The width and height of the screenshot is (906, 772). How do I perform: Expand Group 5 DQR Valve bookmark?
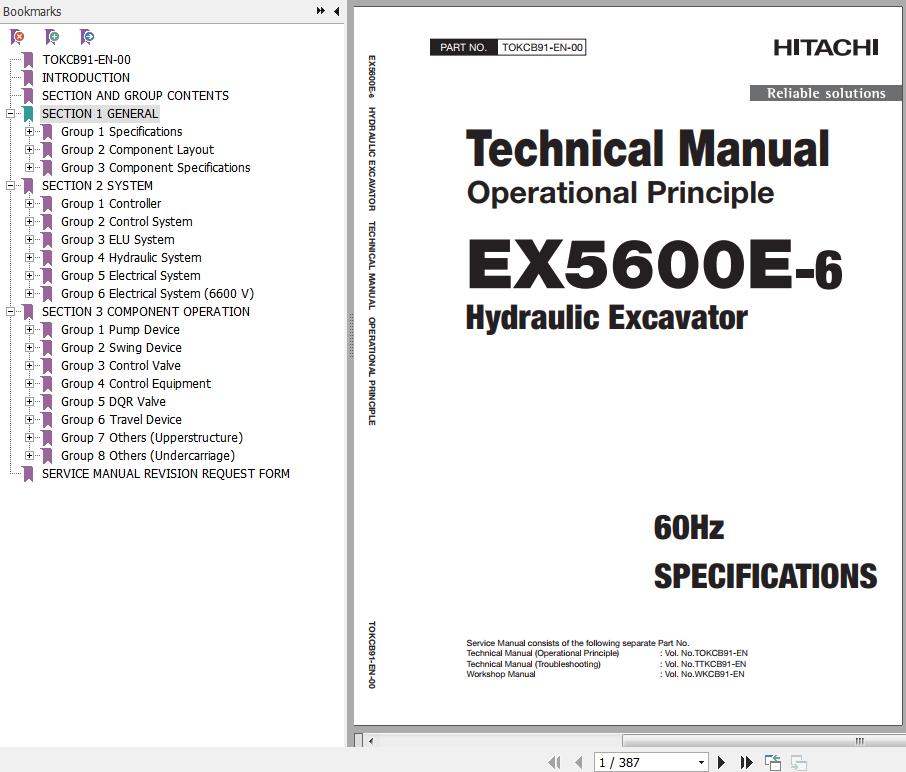[29, 402]
